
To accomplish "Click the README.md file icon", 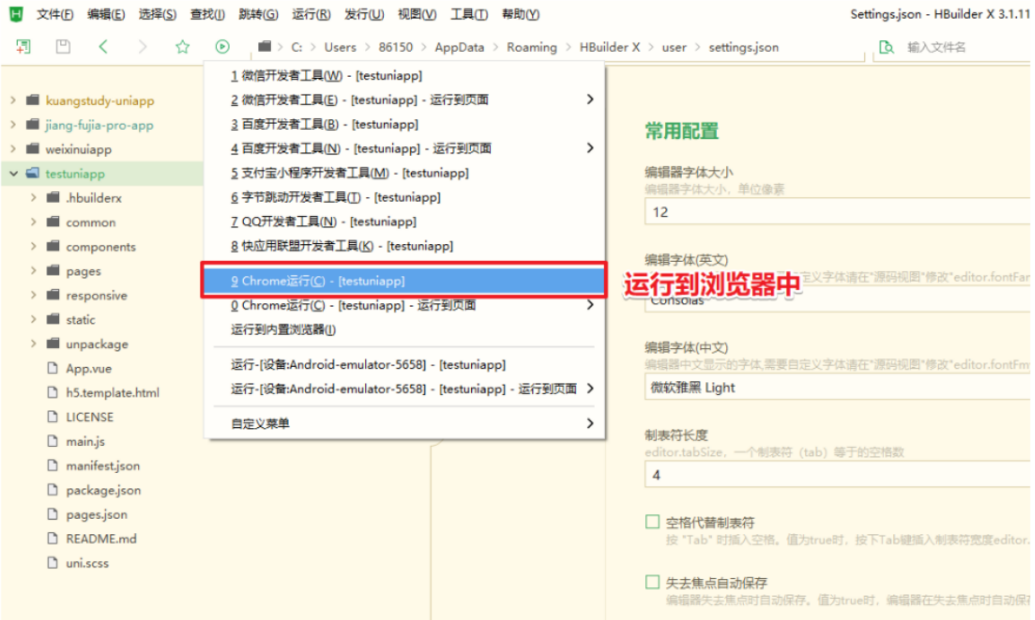I will pos(53,538).
